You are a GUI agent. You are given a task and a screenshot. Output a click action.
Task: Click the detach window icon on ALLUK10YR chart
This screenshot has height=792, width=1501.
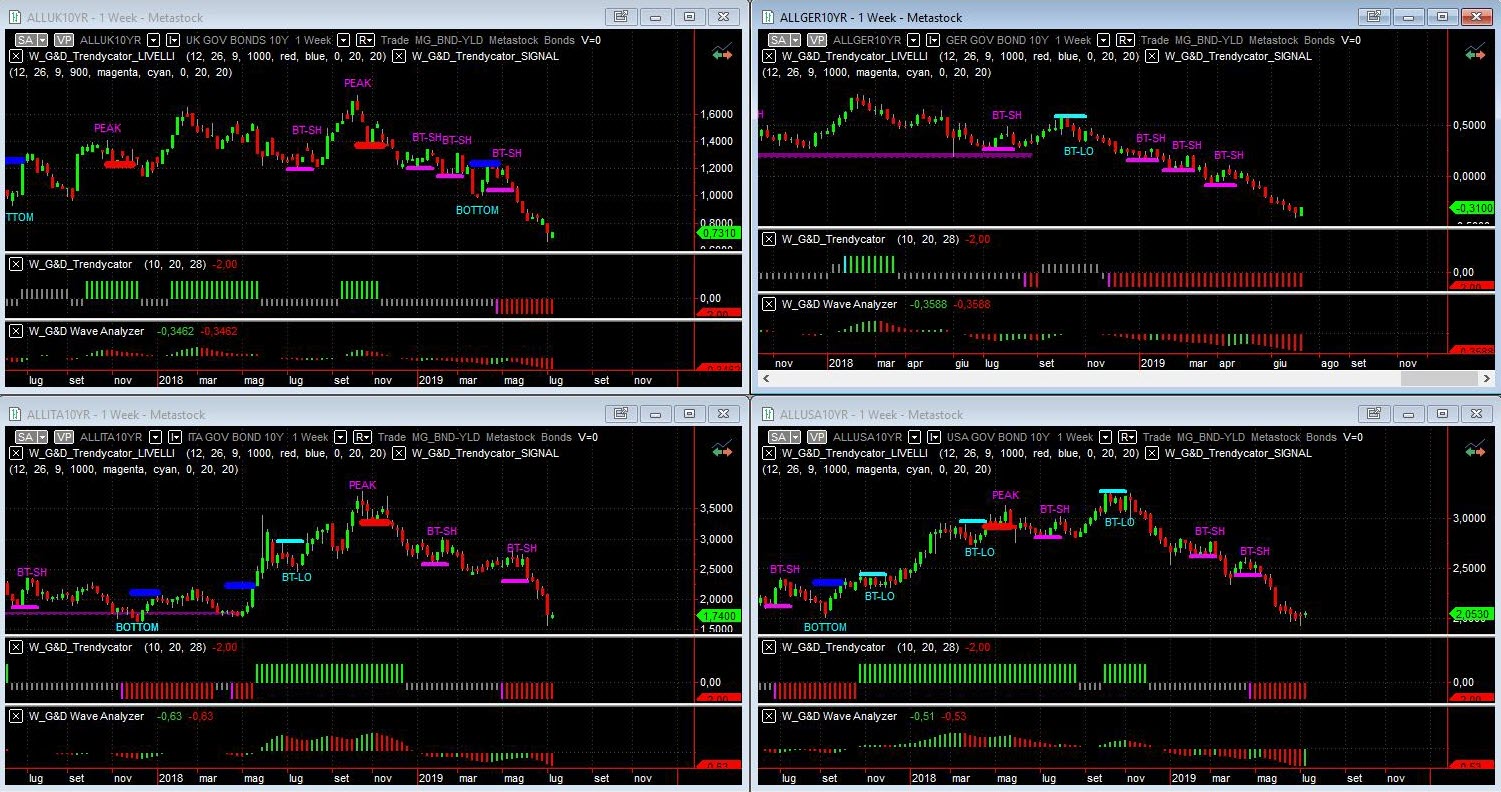[621, 17]
